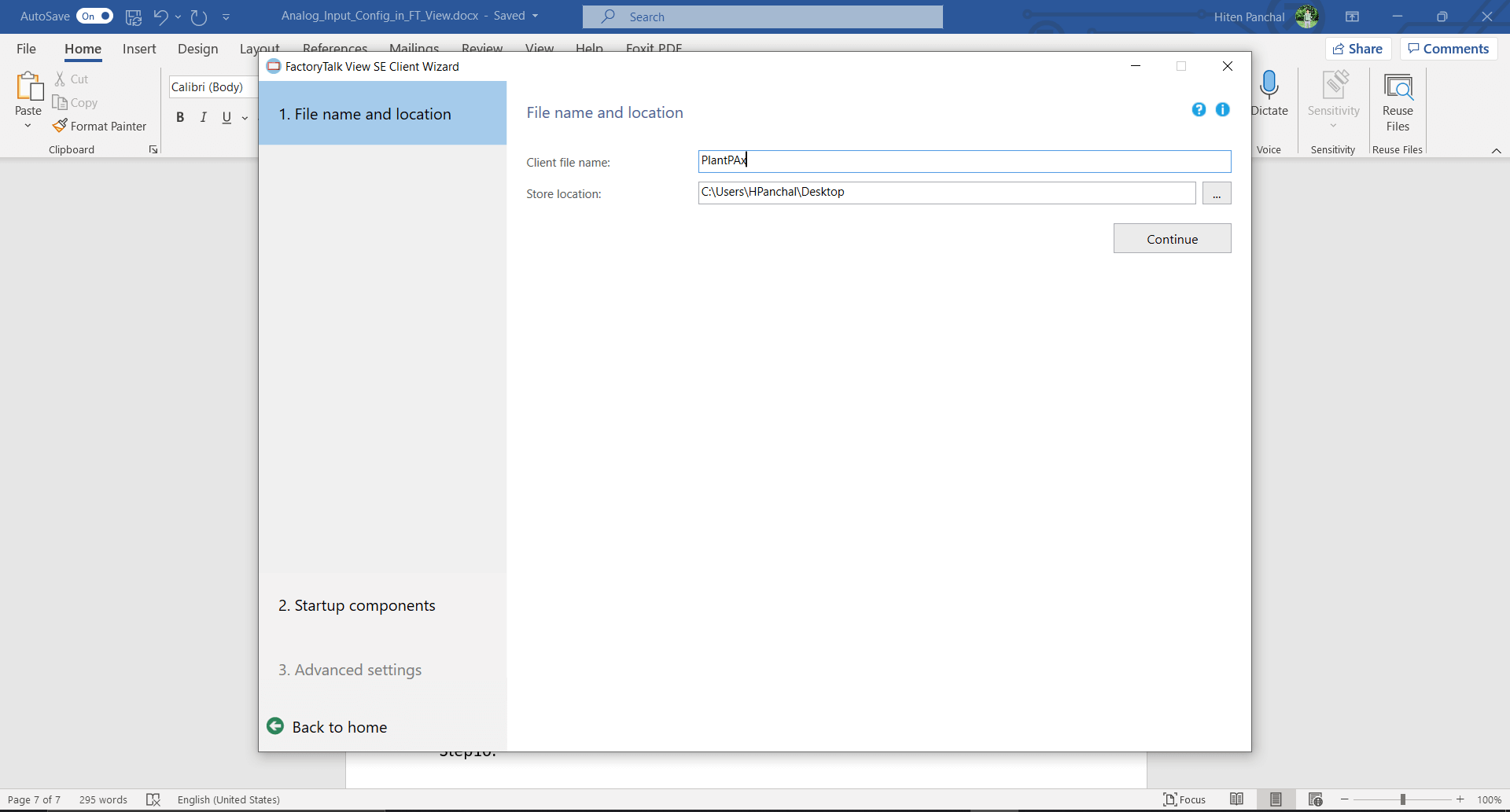
Task: Click the 100% zoom level value
Action: click(x=1489, y=799)
